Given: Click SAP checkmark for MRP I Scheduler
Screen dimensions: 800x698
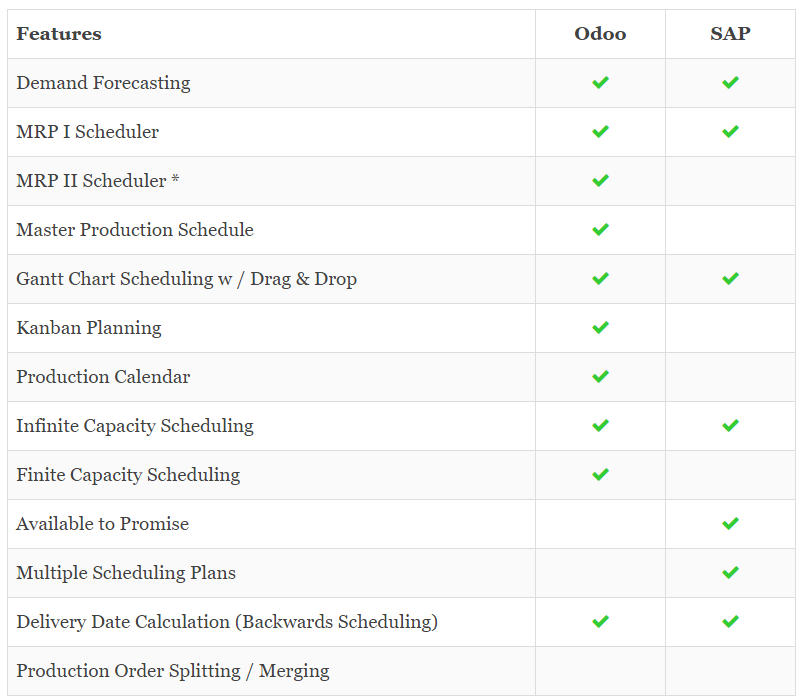Looking at the screenshot, I should point(730,131).
